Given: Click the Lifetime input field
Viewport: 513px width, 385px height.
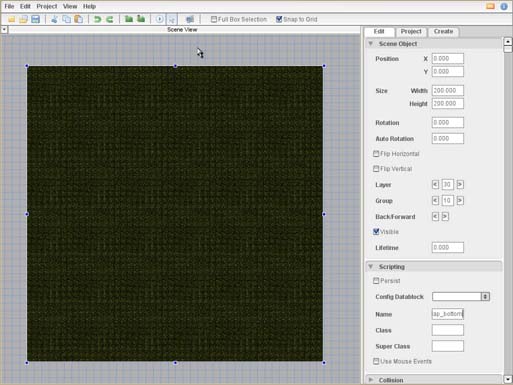Looking at the screenshot, I should click(x=448, y=247).
